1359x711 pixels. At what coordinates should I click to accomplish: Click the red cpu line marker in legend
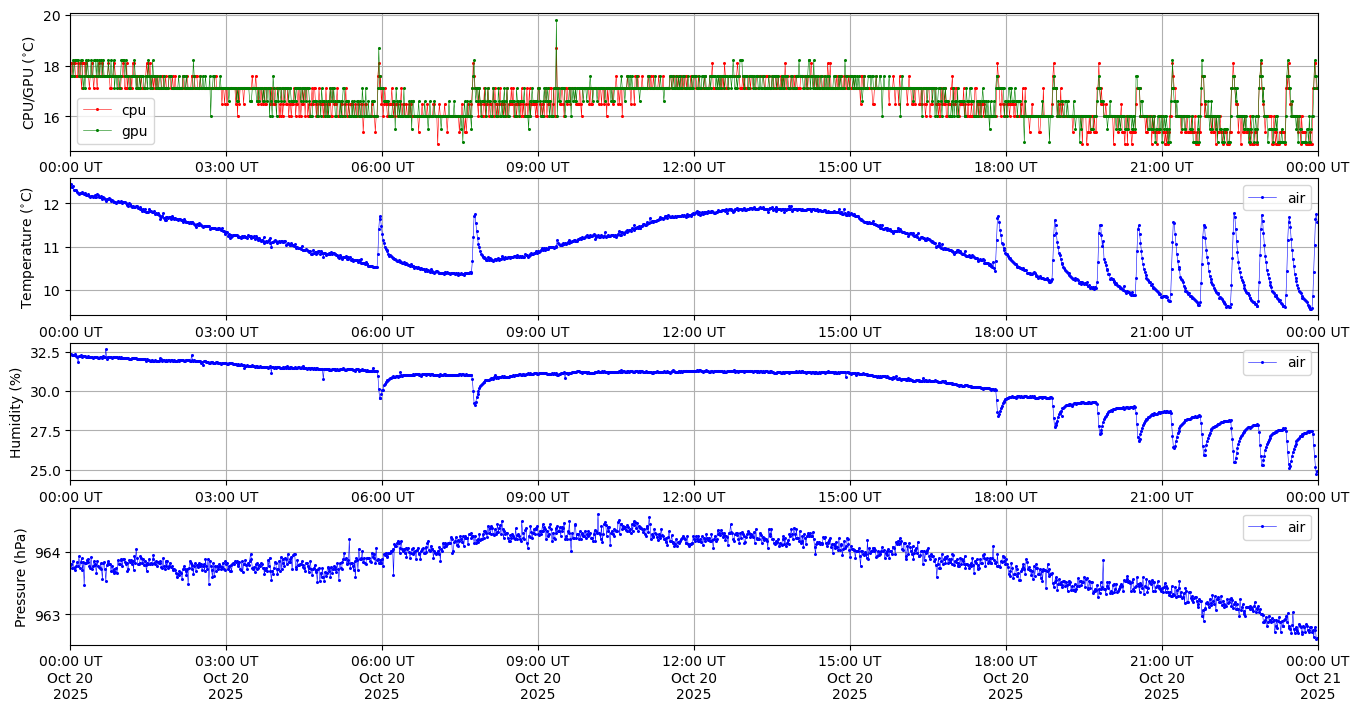coord(97,110)
